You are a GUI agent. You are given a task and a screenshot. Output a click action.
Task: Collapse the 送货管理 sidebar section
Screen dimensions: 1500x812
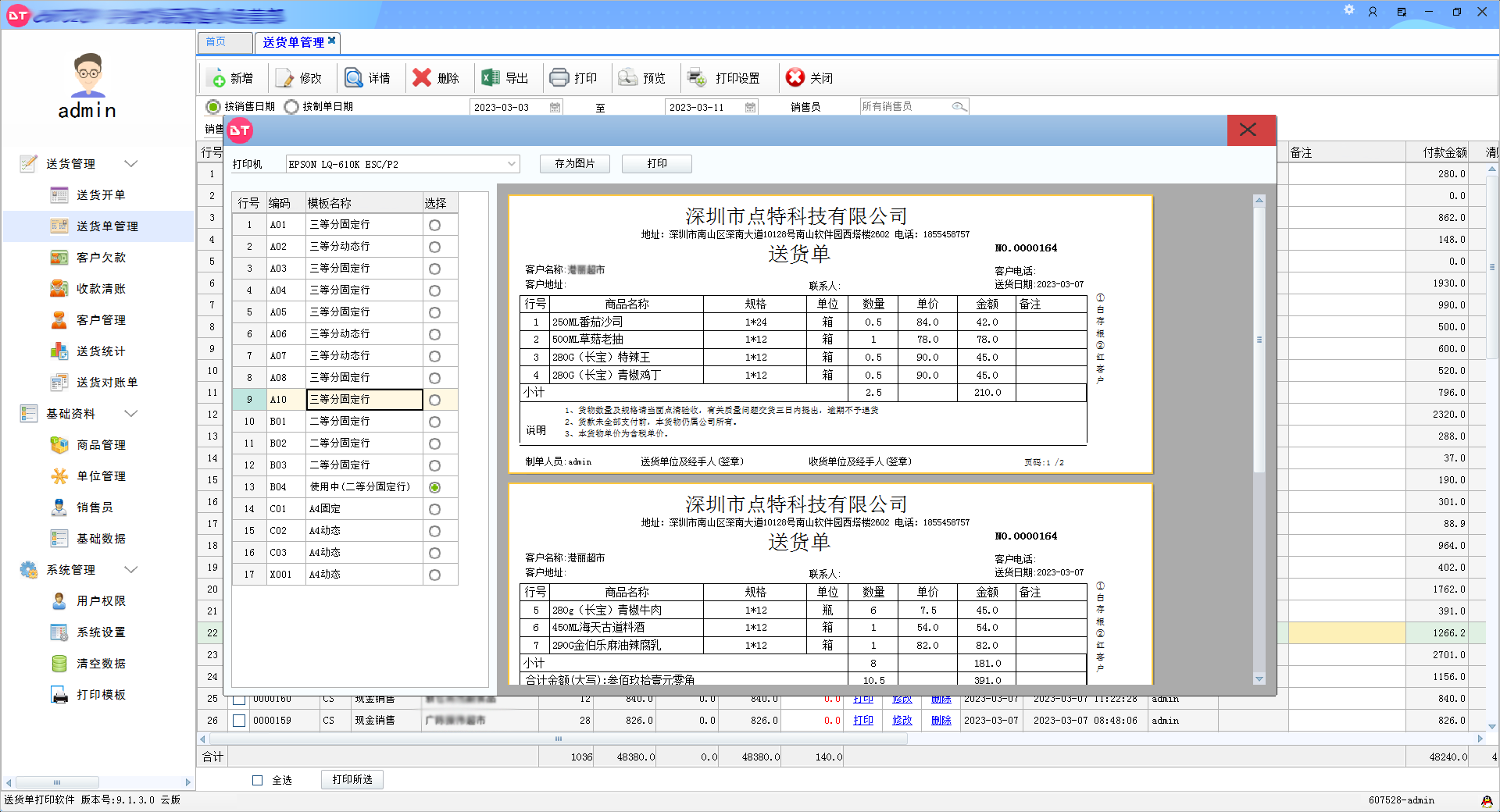pos(131,163)
